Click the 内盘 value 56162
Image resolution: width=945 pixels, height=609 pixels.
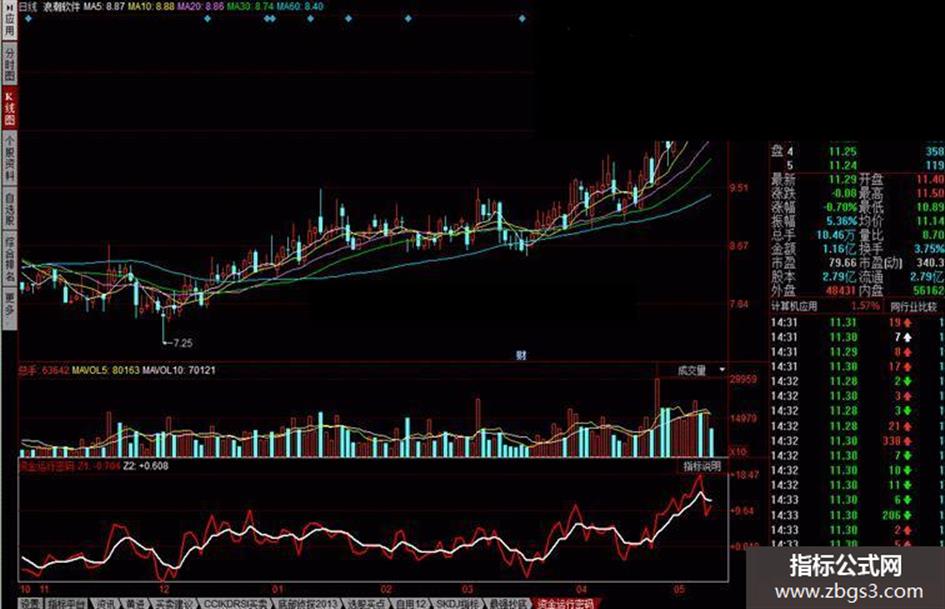tap(929, 291)
